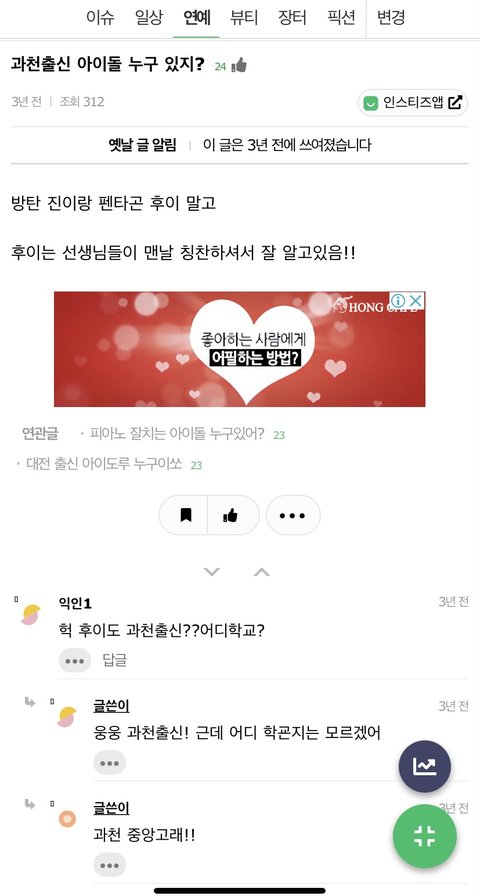Open the 변경 tab settings
This screenshot has width=480, height=896.
click(x=391, y=18)
